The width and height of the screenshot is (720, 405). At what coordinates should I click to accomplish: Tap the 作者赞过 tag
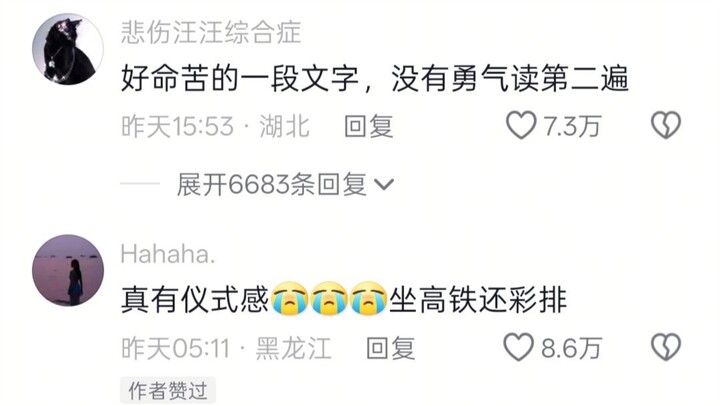[168, 390]
